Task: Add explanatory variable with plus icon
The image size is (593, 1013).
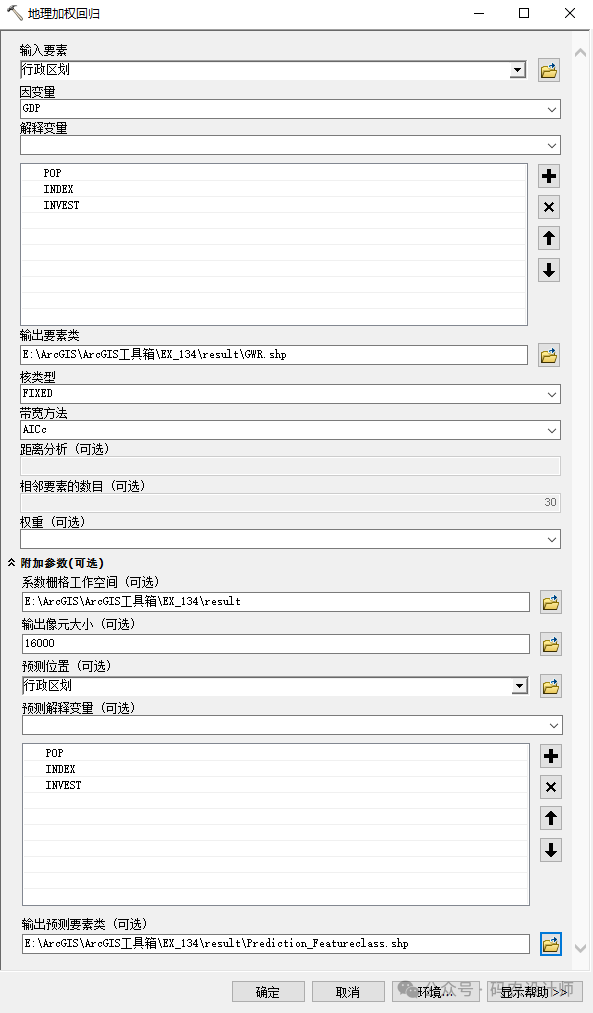Action: (548, 176)
